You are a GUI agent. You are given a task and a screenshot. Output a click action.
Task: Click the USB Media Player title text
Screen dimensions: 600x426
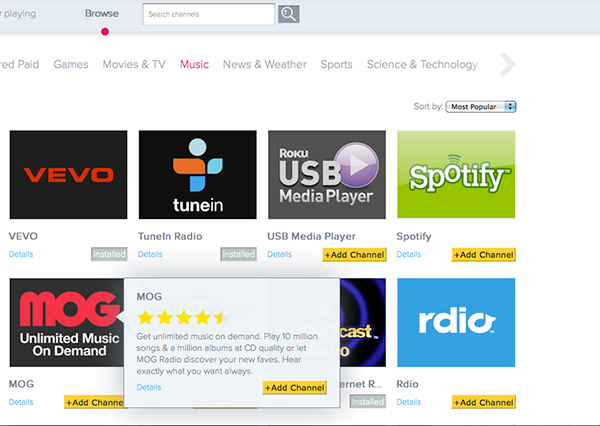click(311, 236)
